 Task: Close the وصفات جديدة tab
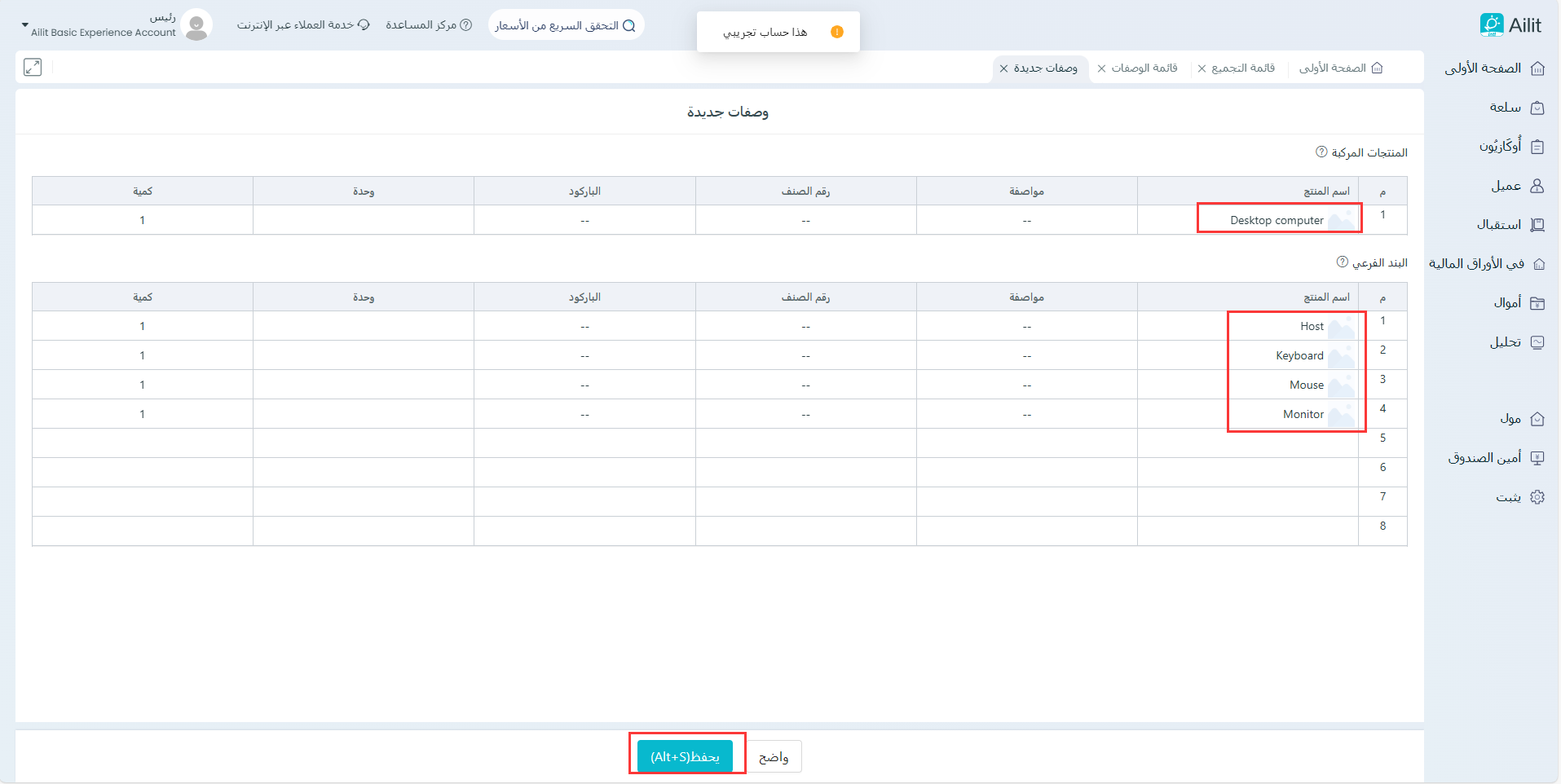pyautogui.click(x=1004, y=68)
